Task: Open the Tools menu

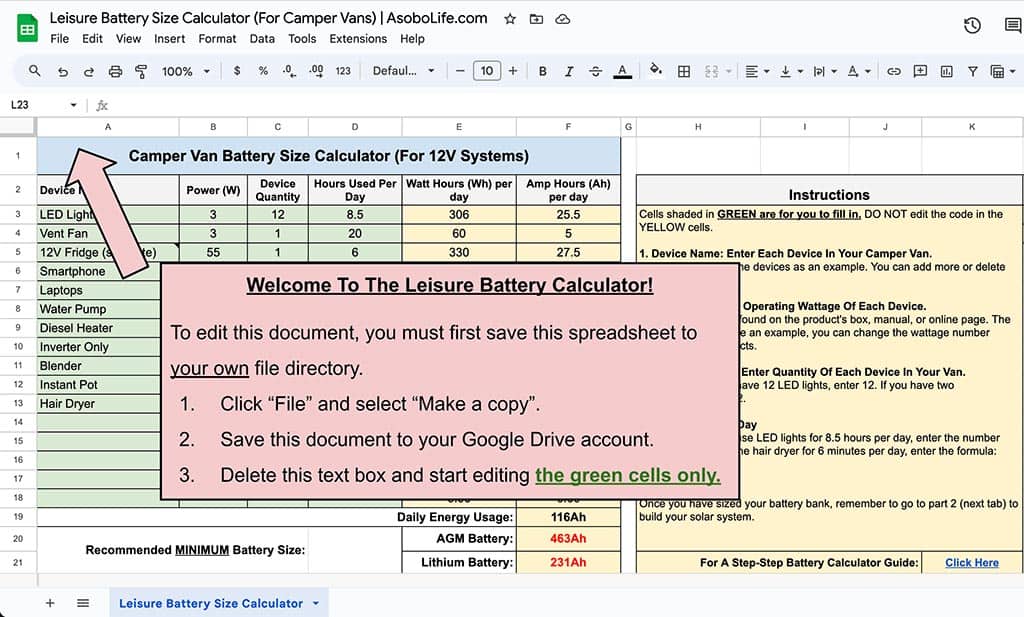Action: pos(302,39)
